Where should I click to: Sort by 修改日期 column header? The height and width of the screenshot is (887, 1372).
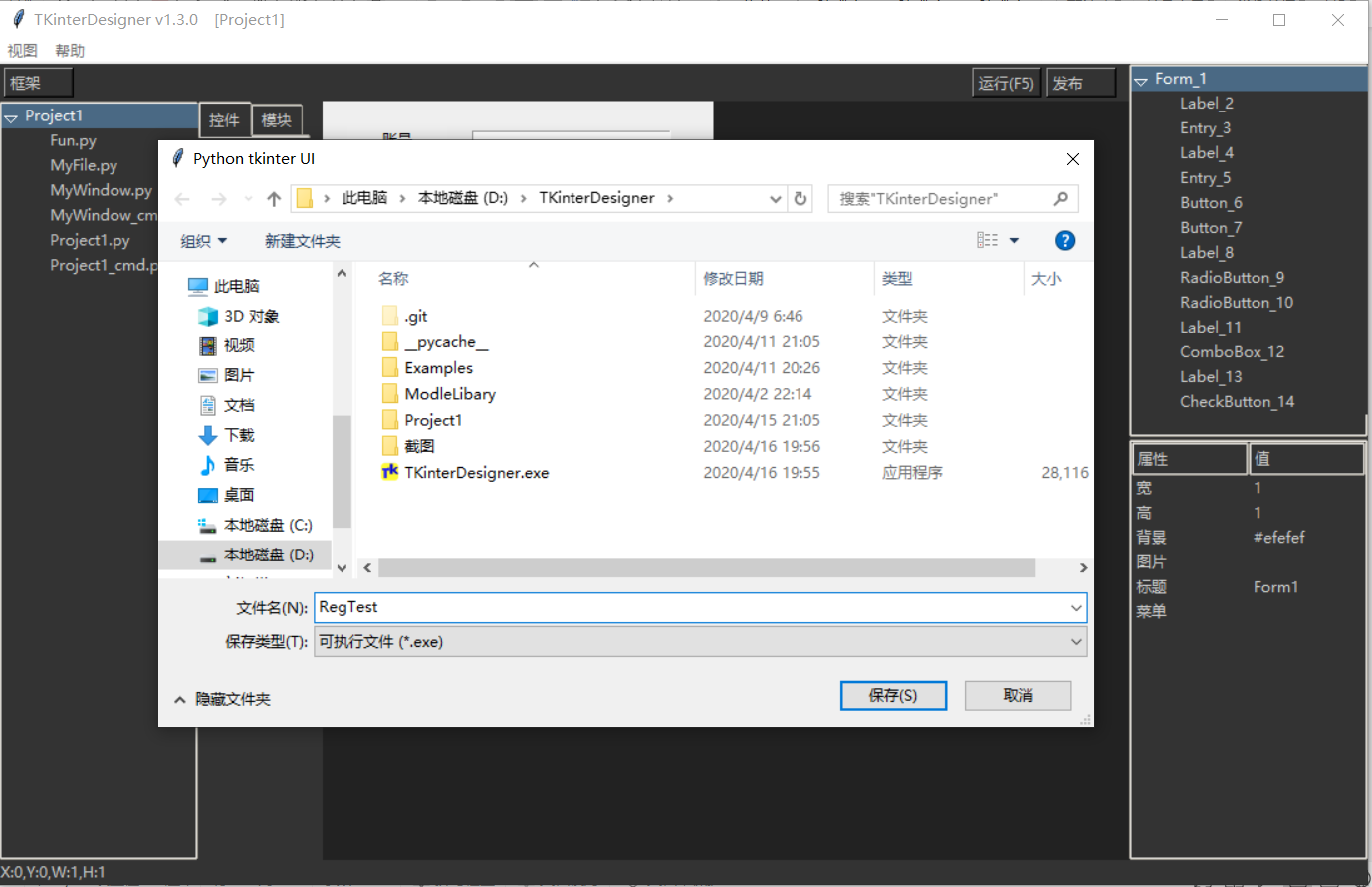(x=733, y=279)
